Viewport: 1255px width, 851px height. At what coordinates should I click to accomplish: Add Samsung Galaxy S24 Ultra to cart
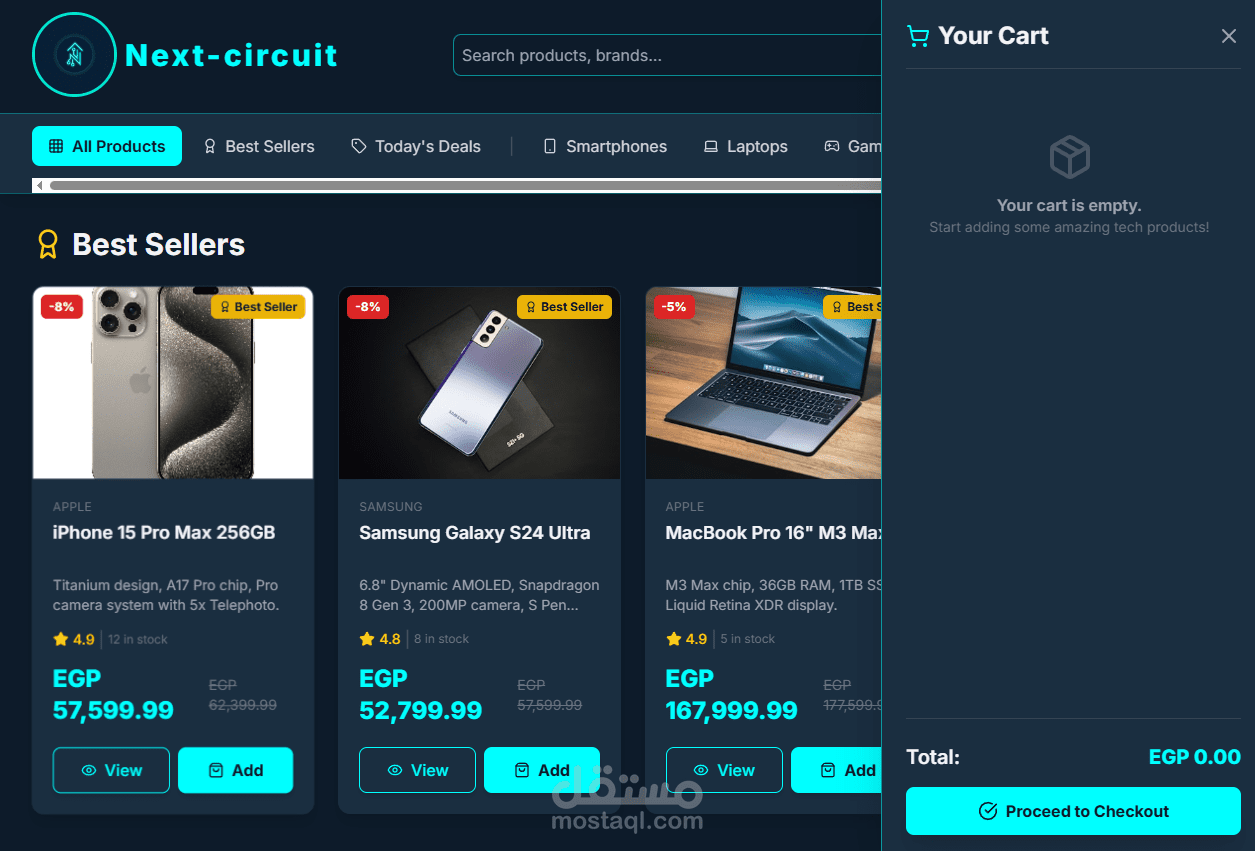542,770
